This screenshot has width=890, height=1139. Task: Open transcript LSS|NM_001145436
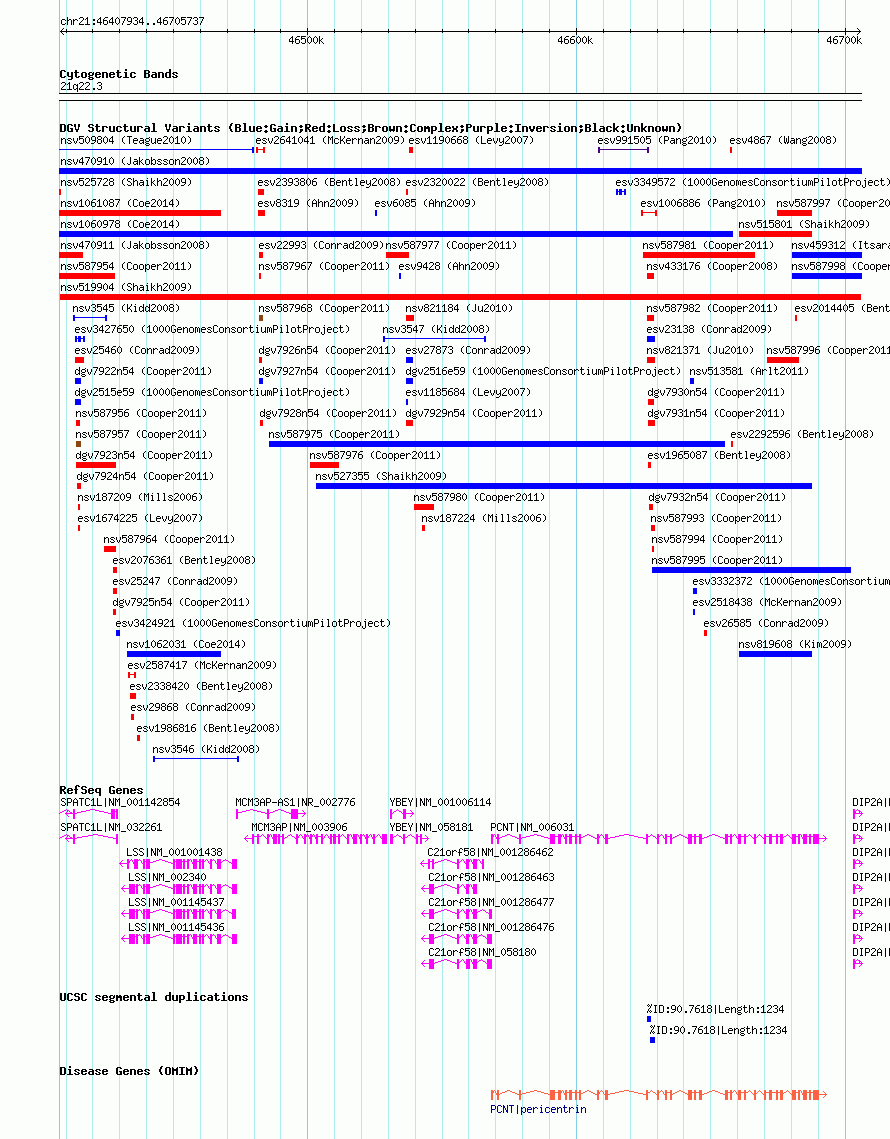click(177, 928)
